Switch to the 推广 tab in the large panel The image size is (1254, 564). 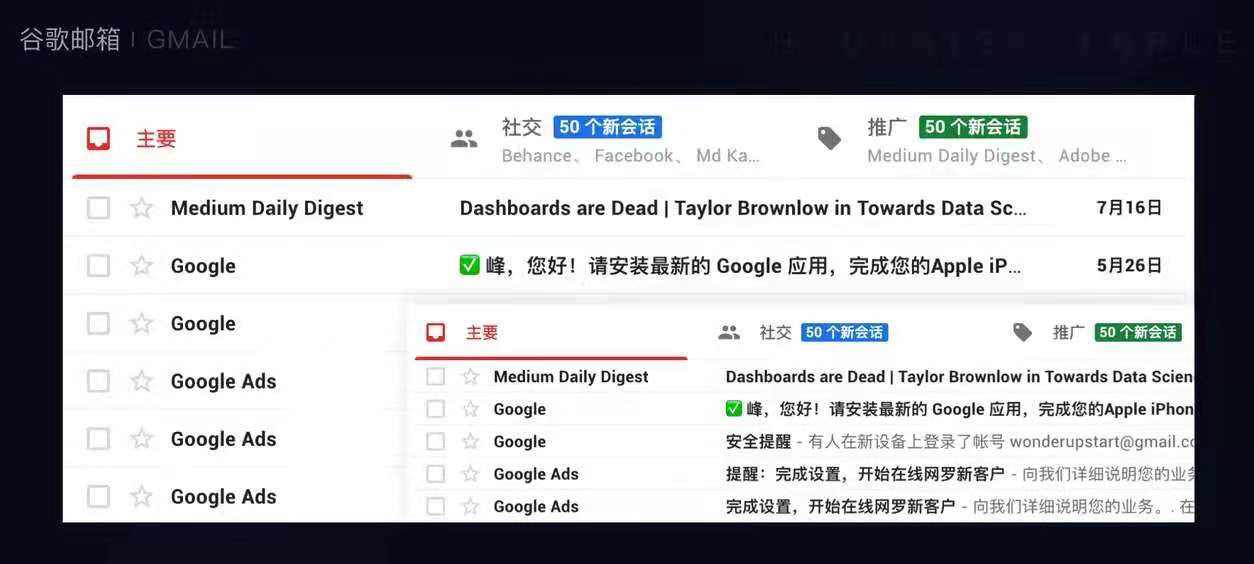887,127
